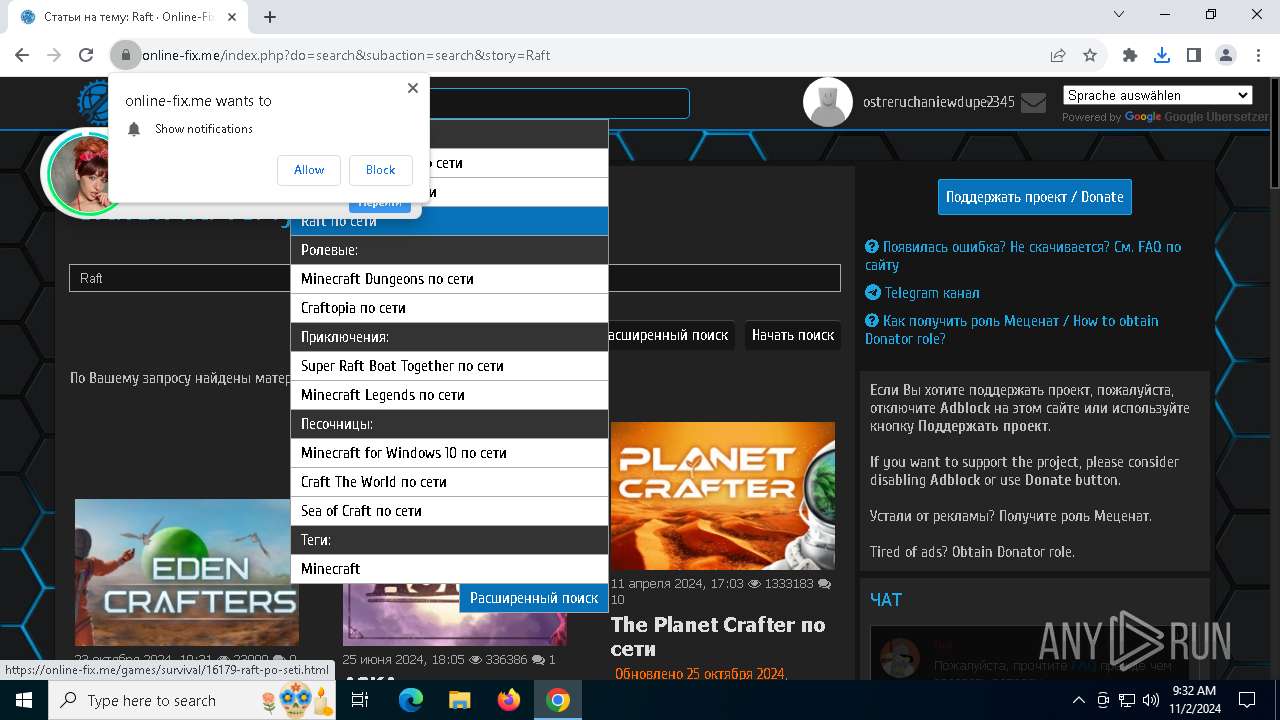Select the highlighted Raft по сети suggestion
The height and width of the screenshot is (720, 1280).
(x=450, y=221)
